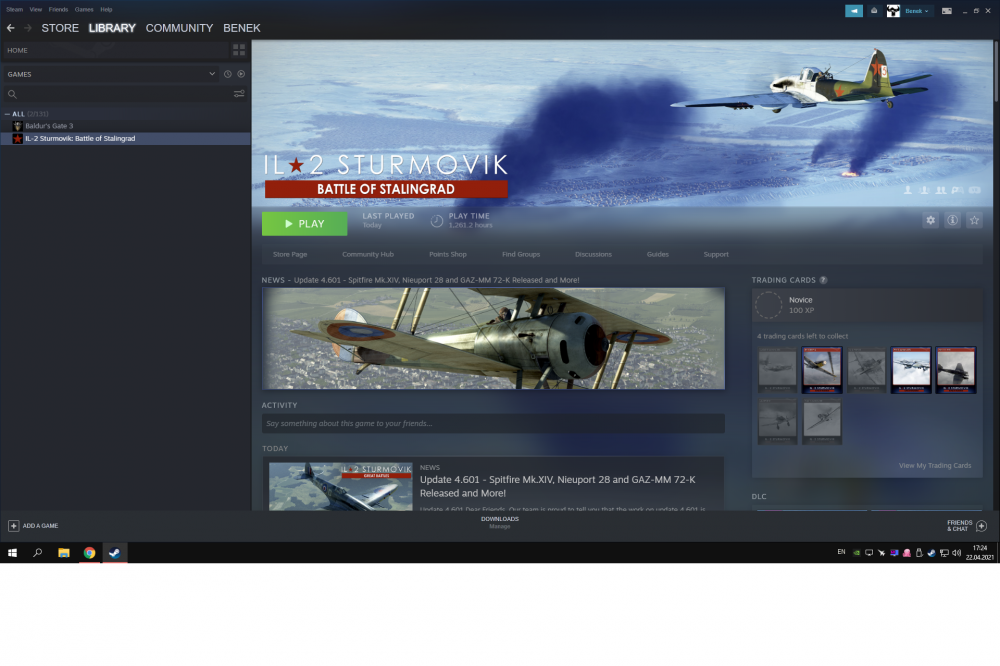Go to the LIBRARY tab

click(x=112, y=28)
